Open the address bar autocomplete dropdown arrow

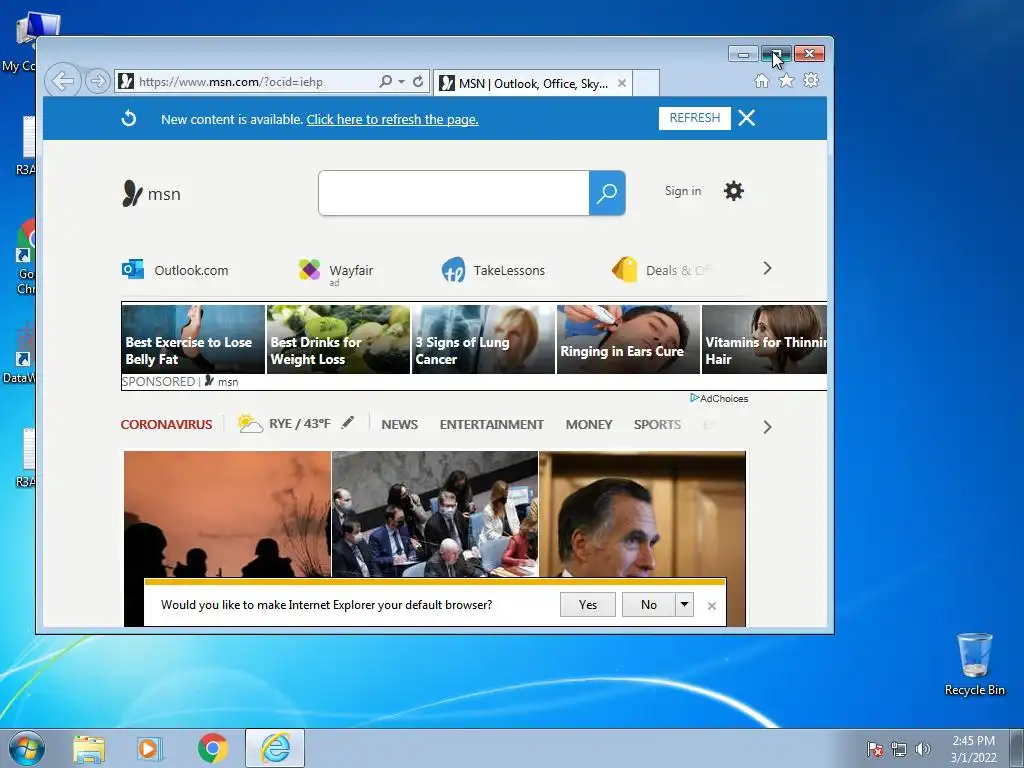402,82
